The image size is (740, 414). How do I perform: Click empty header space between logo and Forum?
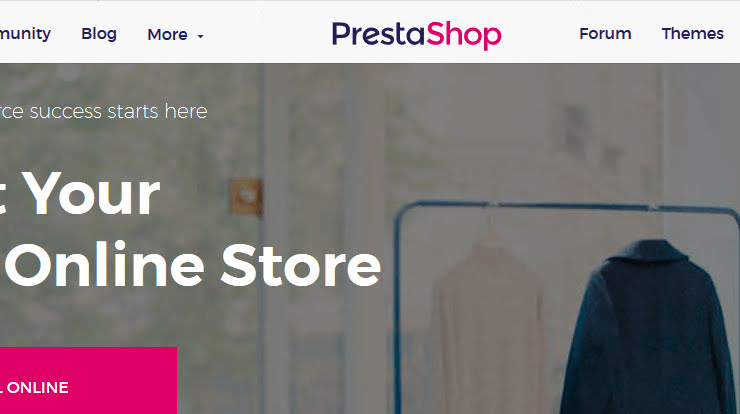540,34
